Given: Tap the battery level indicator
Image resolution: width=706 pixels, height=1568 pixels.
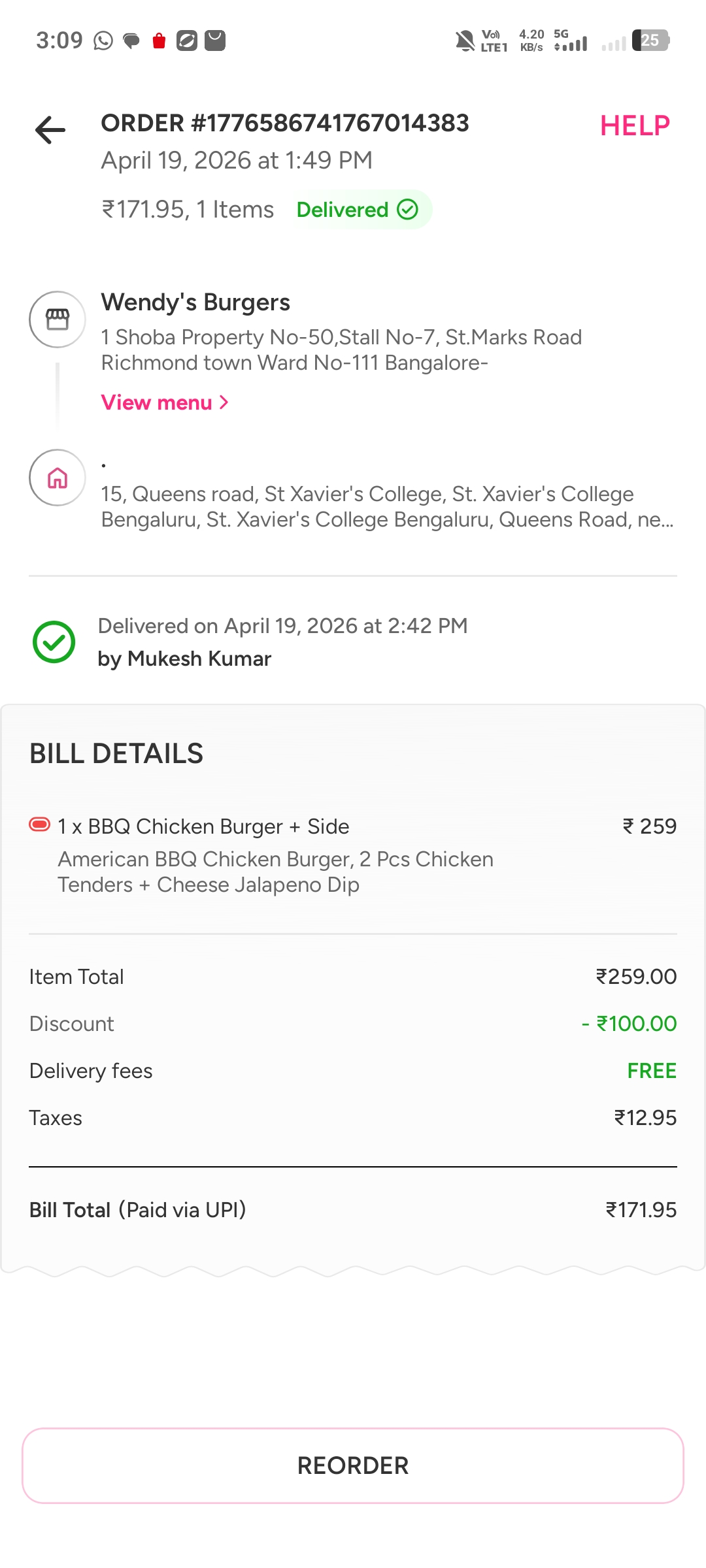Looking at the screenshot, I should (650, 41).
